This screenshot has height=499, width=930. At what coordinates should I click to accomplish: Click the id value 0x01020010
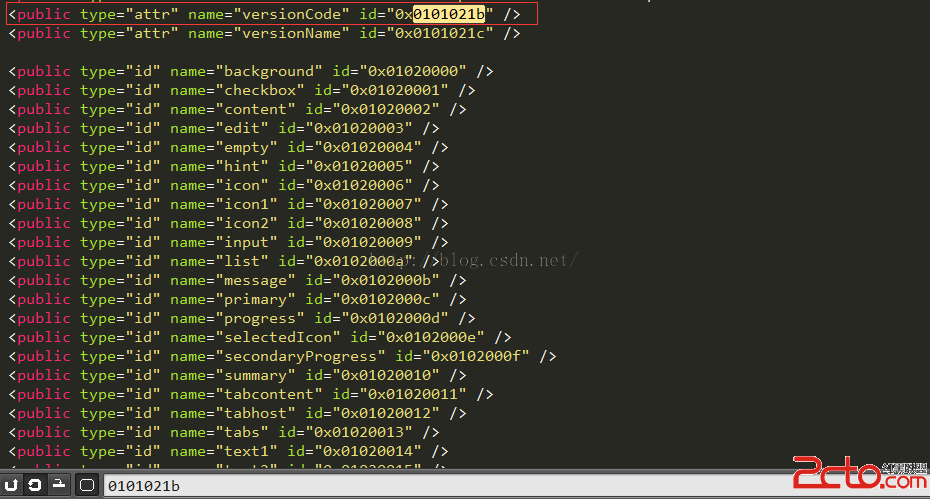pyautogui.click(x=386, y=375)
